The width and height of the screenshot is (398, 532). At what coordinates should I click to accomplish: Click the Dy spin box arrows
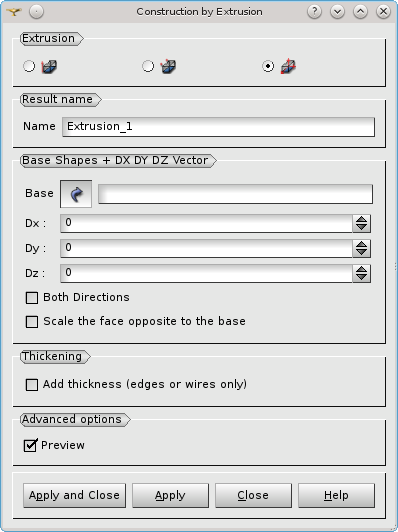click(362, 248)
